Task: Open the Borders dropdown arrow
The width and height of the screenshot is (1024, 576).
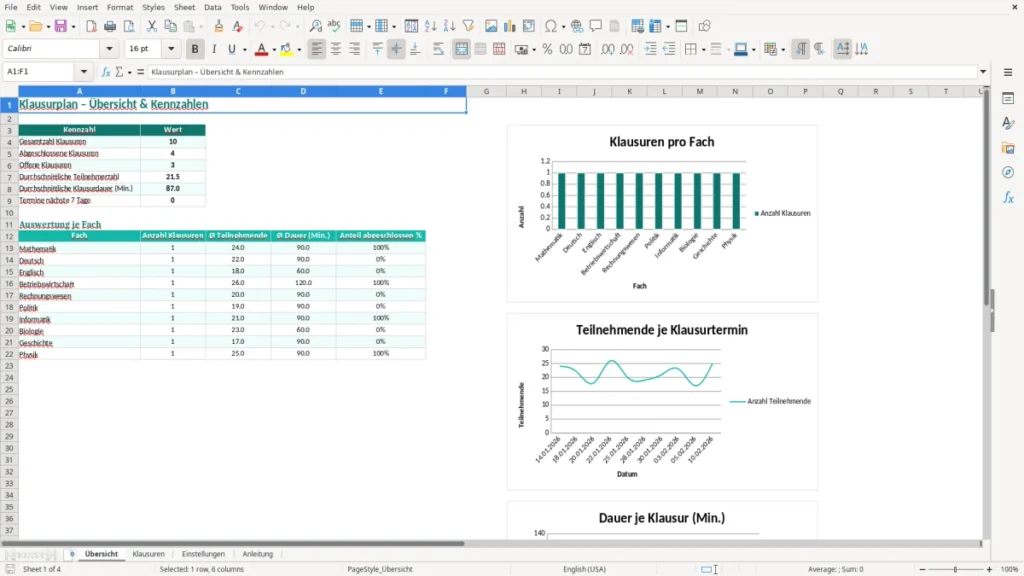Action: (703, 50)
